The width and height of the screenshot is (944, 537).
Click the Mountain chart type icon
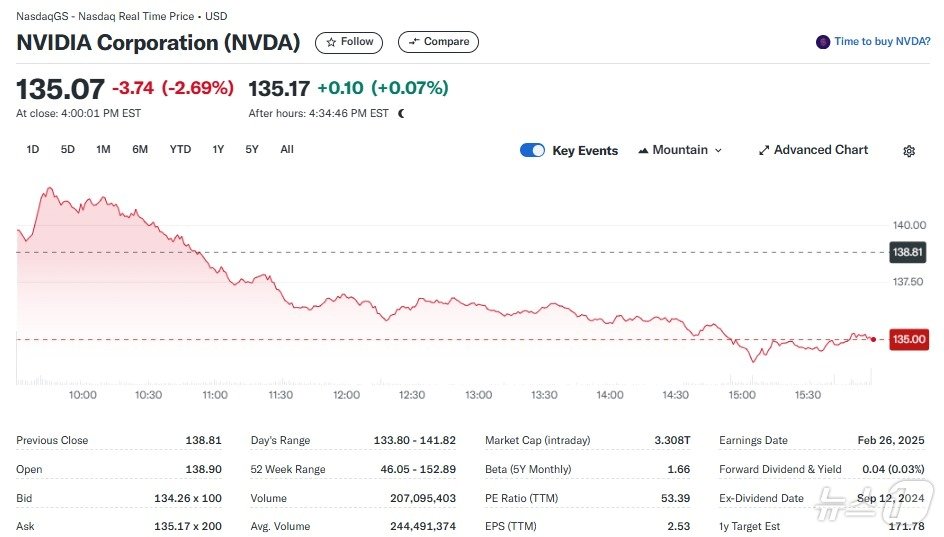(x=643, y=150)
